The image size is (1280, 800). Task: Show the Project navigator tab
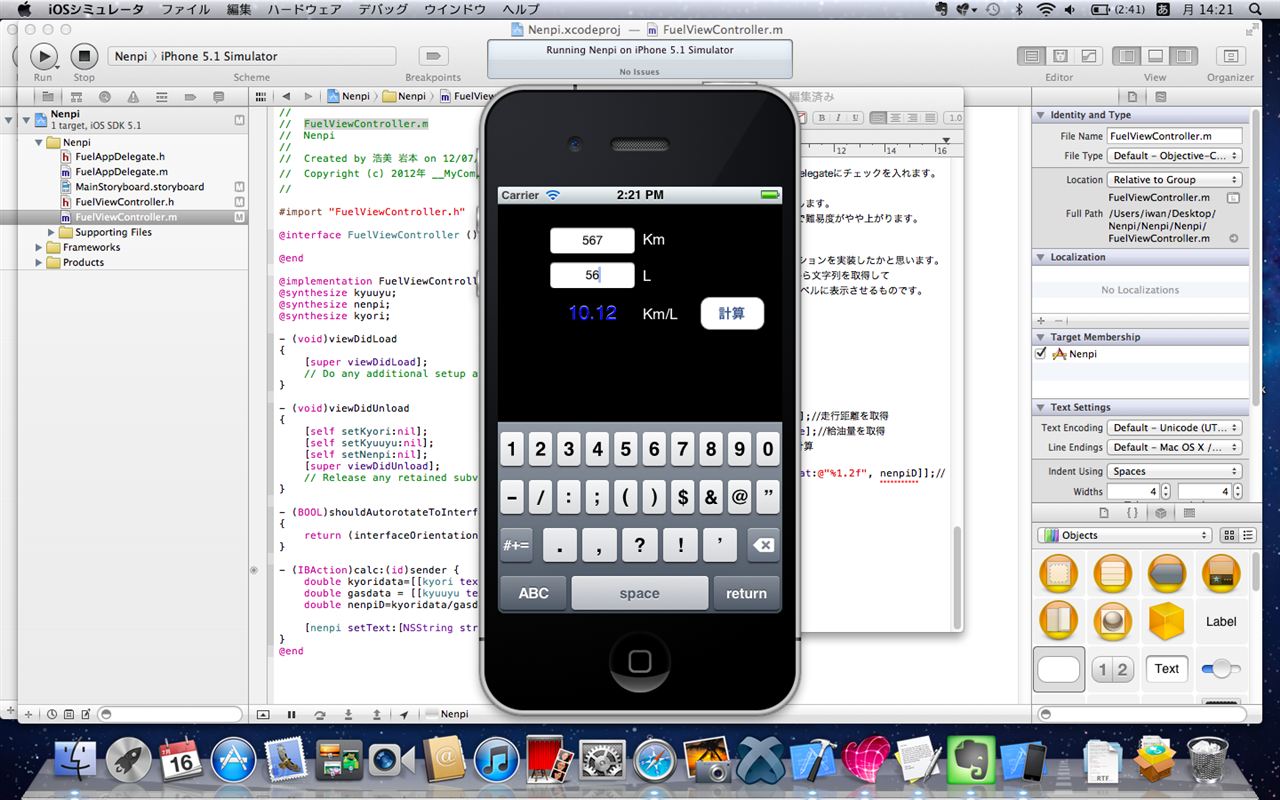click(x=46, y=97)
